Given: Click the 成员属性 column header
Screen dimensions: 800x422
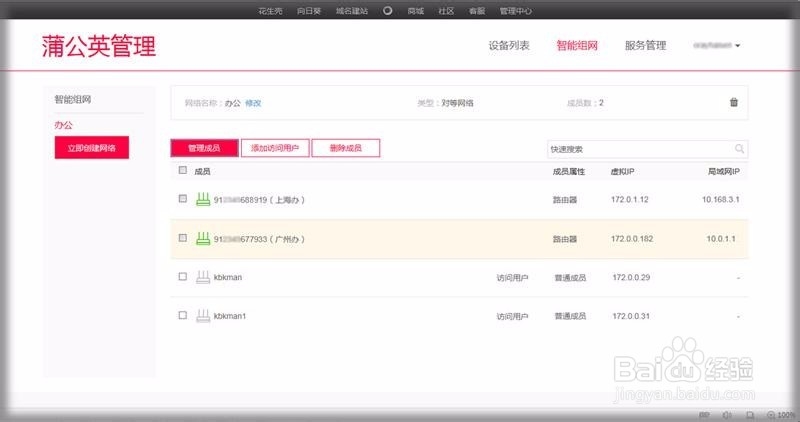Looking at the screenshot, I should (x=568, y=171).
